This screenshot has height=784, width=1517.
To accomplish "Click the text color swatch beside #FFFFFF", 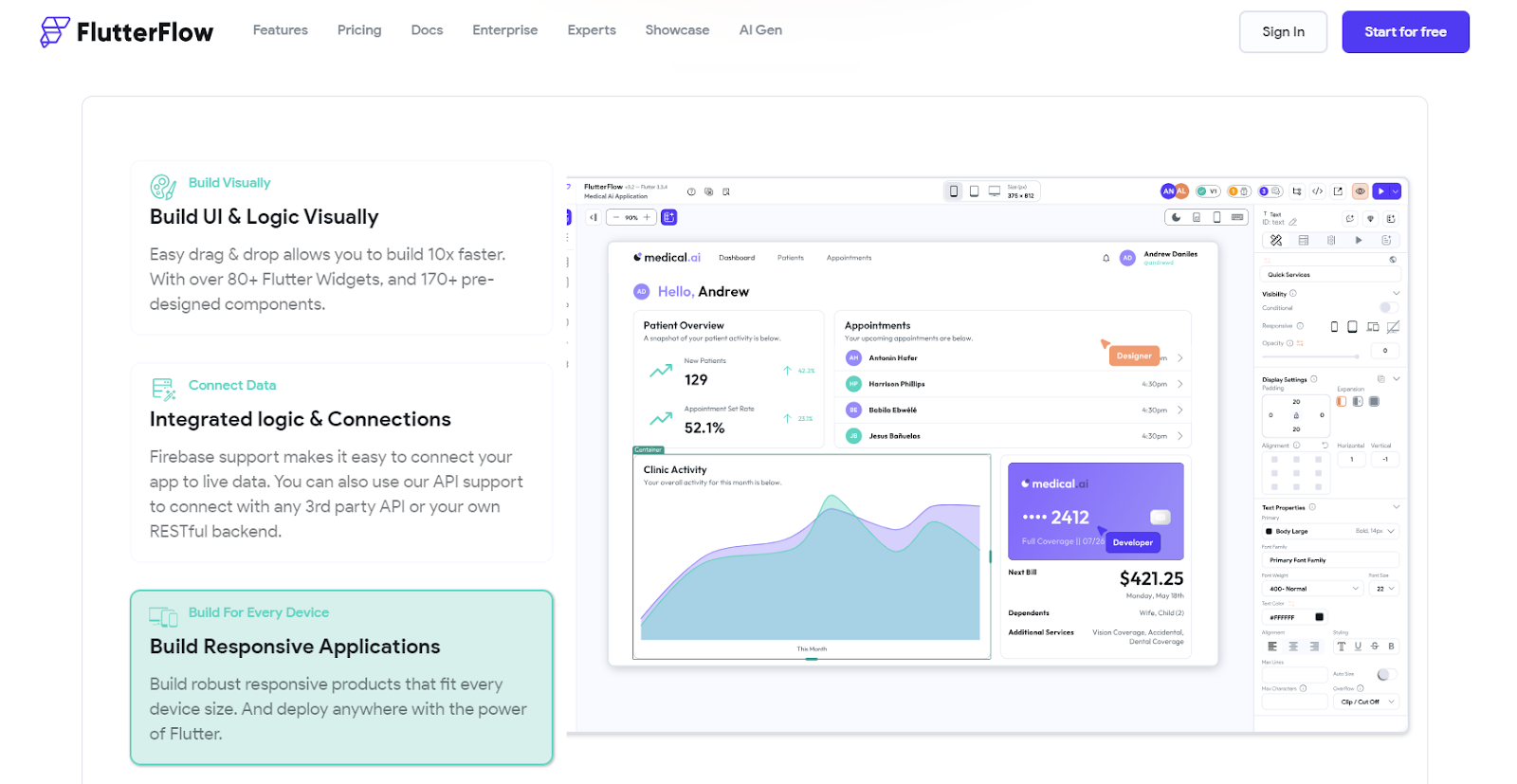I will [1319, 617].
